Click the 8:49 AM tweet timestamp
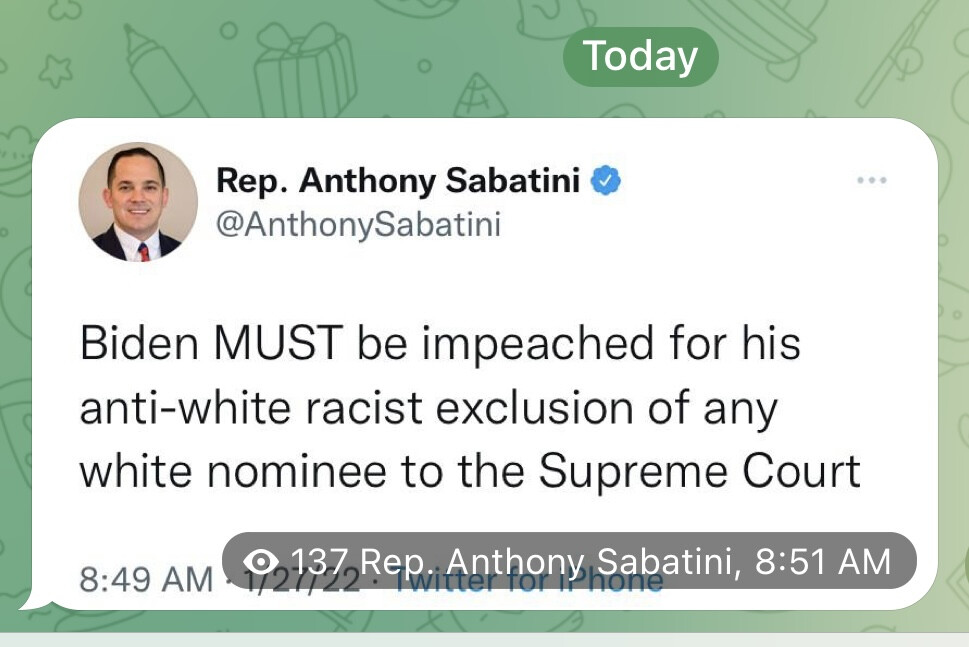Screen dimensions: 969x647 146,580
